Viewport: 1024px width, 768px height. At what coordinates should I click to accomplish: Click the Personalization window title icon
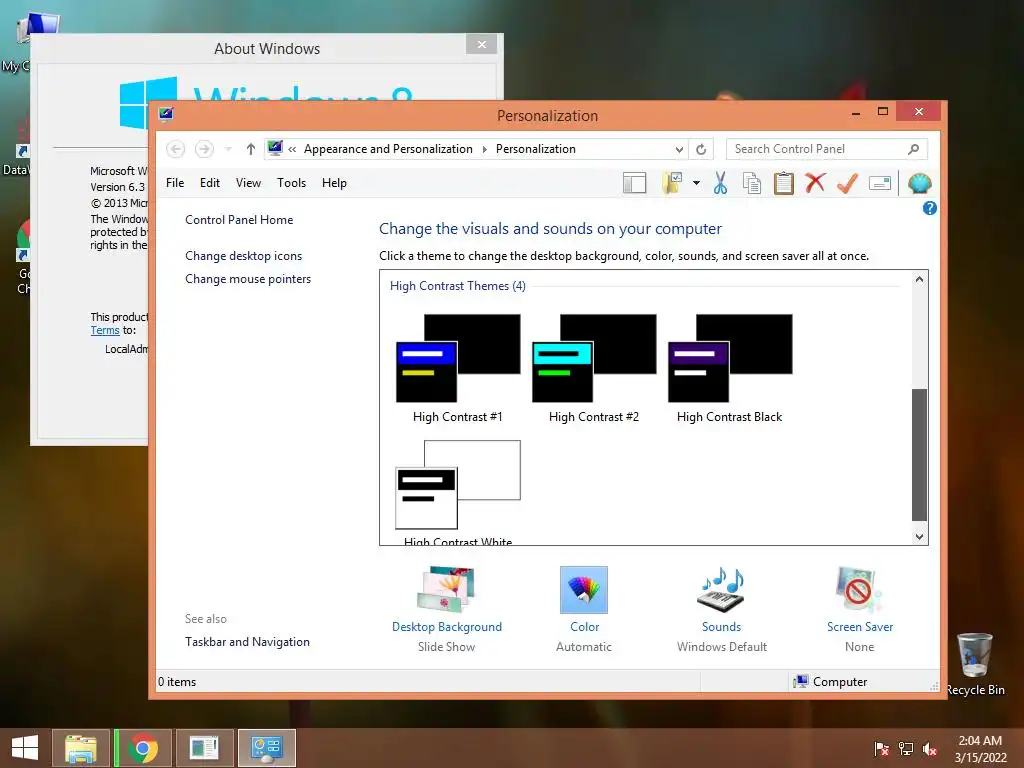[166, 115]
